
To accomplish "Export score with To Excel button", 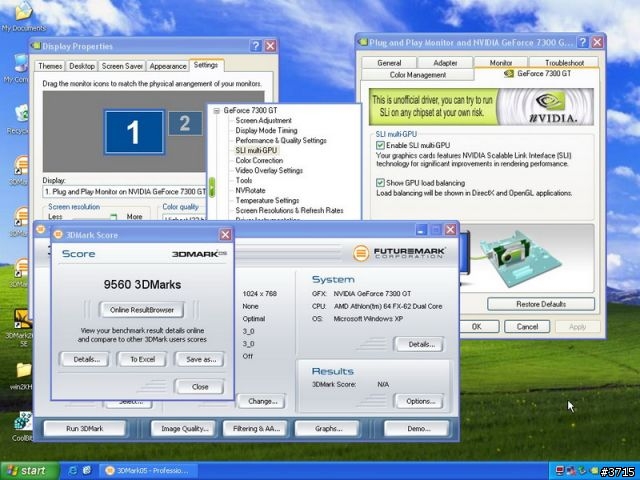I will click(142, 359).
